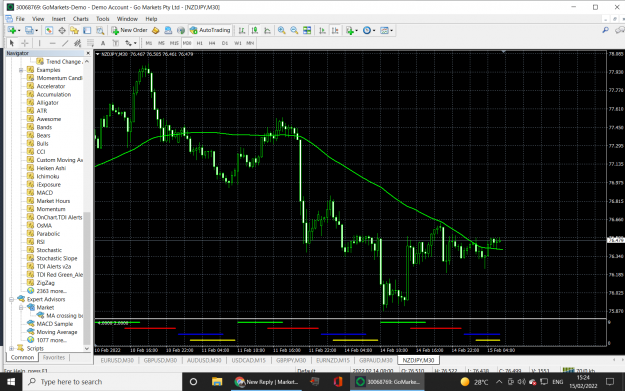Select the crosshair tool
Viewport: 625px width, 391px height.
(25, 43)
